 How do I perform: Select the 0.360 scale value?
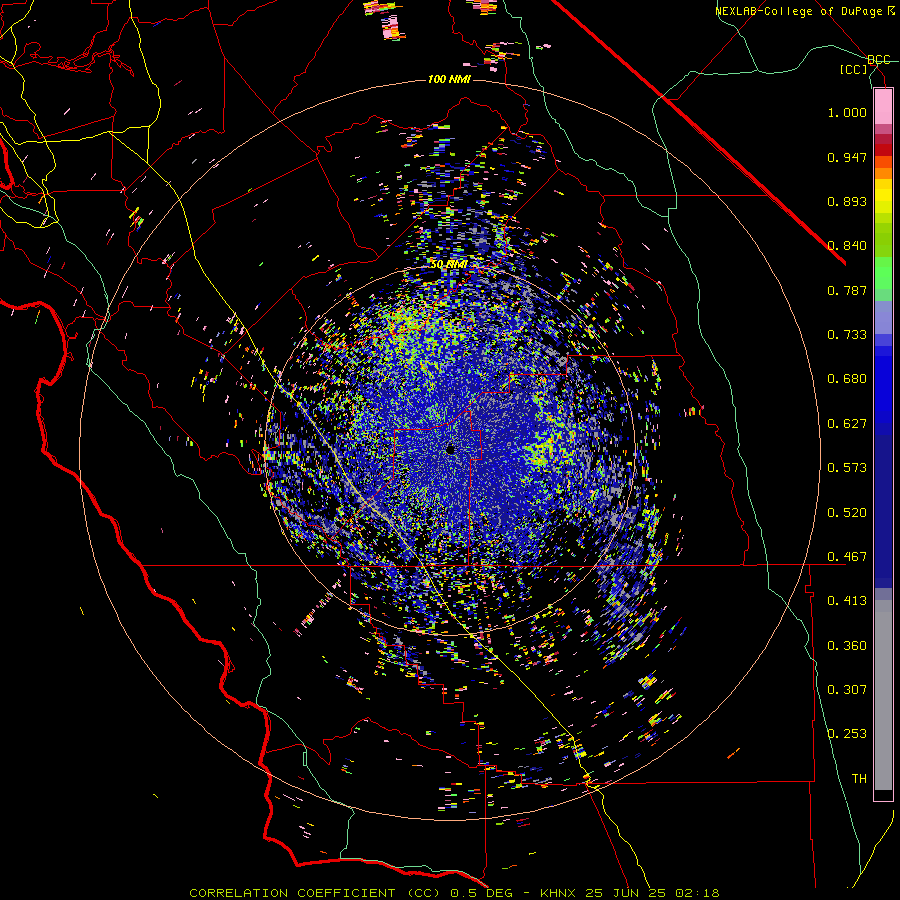point(847,646)
